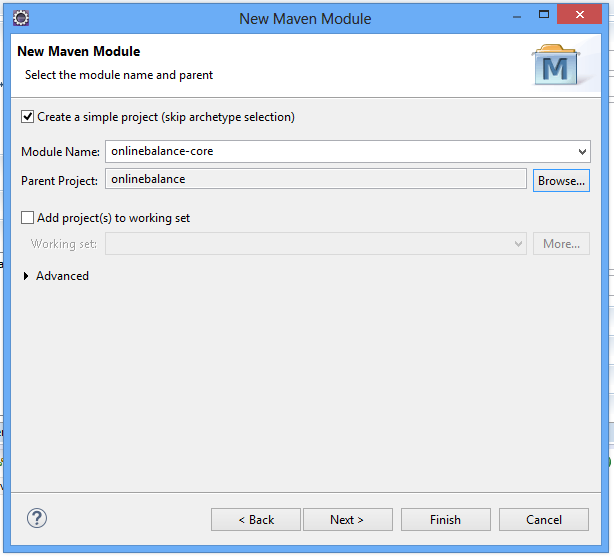The height and width of the screenshot is (557, 614).
Task: Browse for a parent project
Action: coord(561,181)
